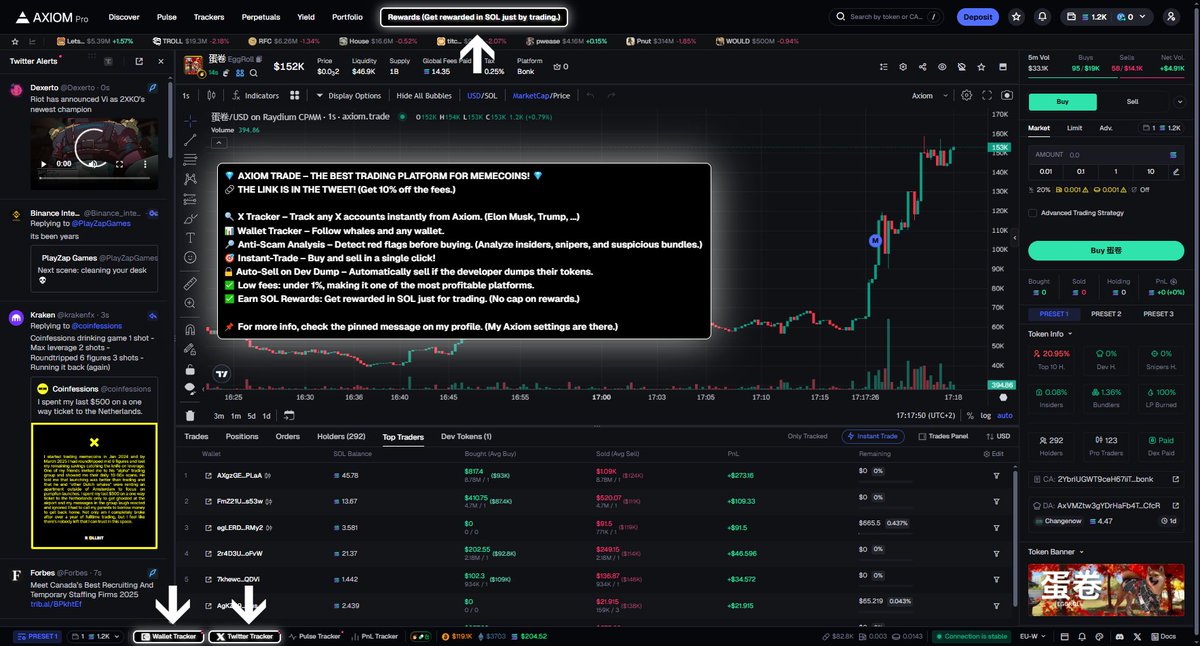Select the PRESET 2 tab
1200x646 pixels.
(x=1105, y=314)
